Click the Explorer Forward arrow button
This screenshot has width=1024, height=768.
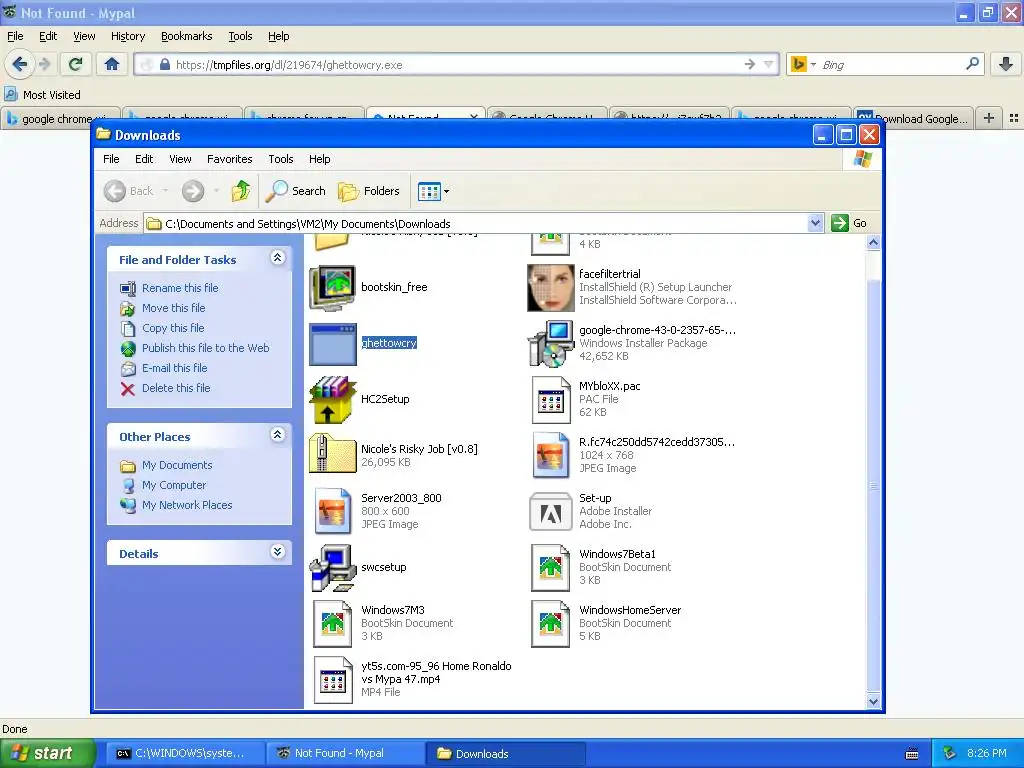(193, 191)
